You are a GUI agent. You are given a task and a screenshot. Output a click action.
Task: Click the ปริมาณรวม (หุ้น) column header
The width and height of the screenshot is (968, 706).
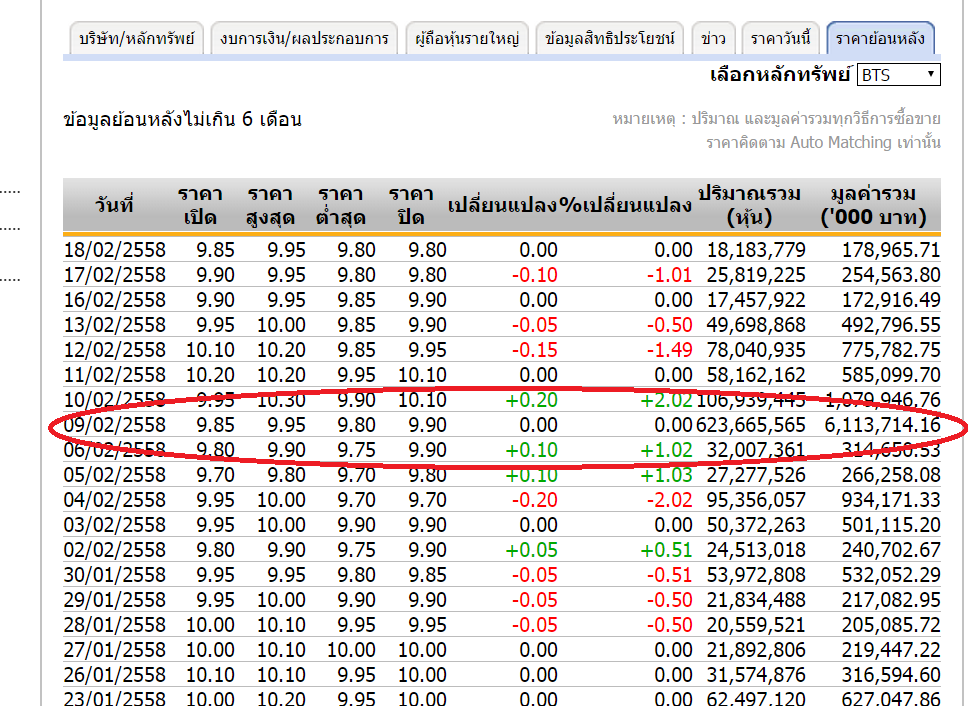click(x=750, y=206)
